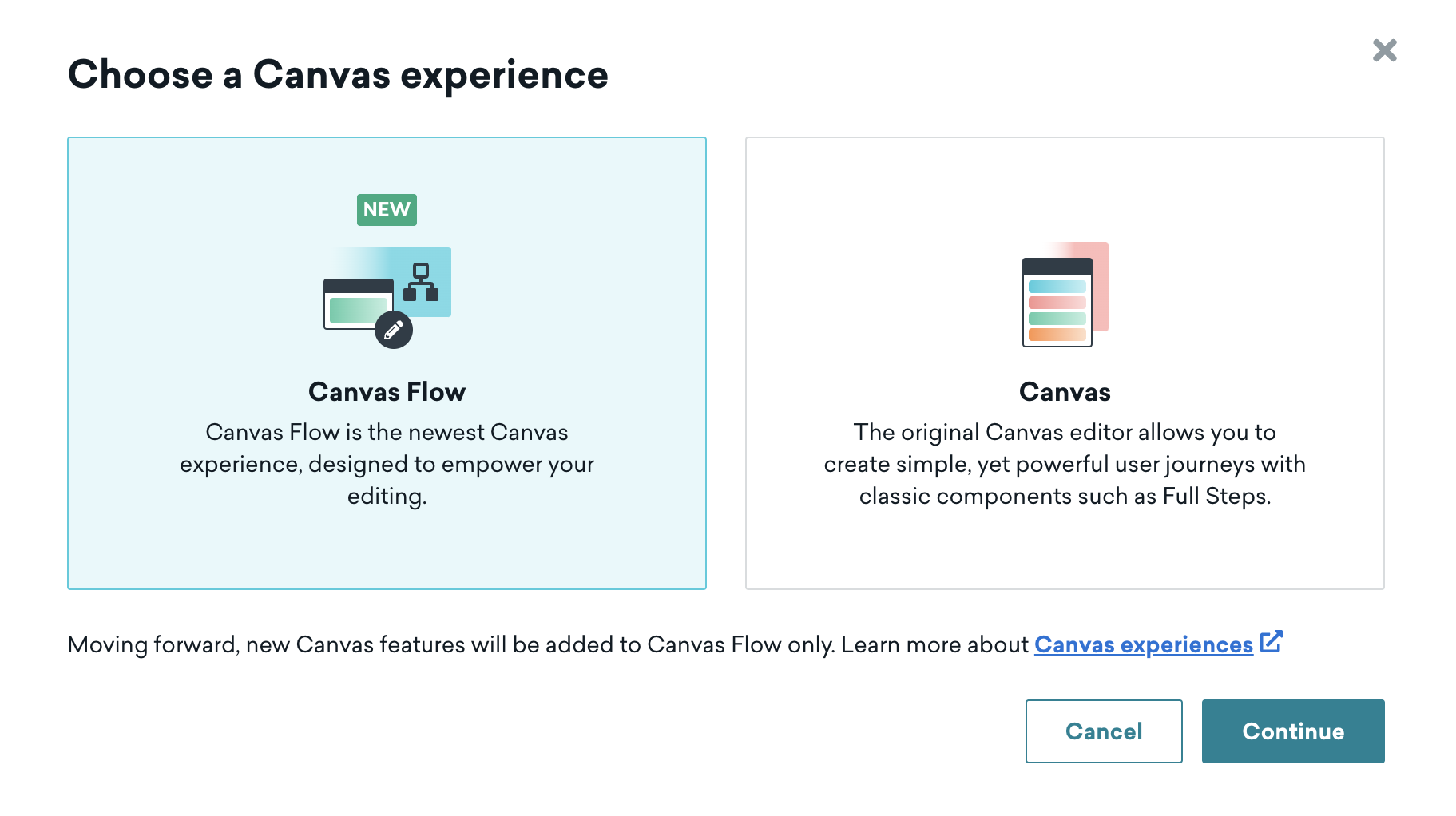
Task: Click the gray X close icon
Action: (1384, 50)
